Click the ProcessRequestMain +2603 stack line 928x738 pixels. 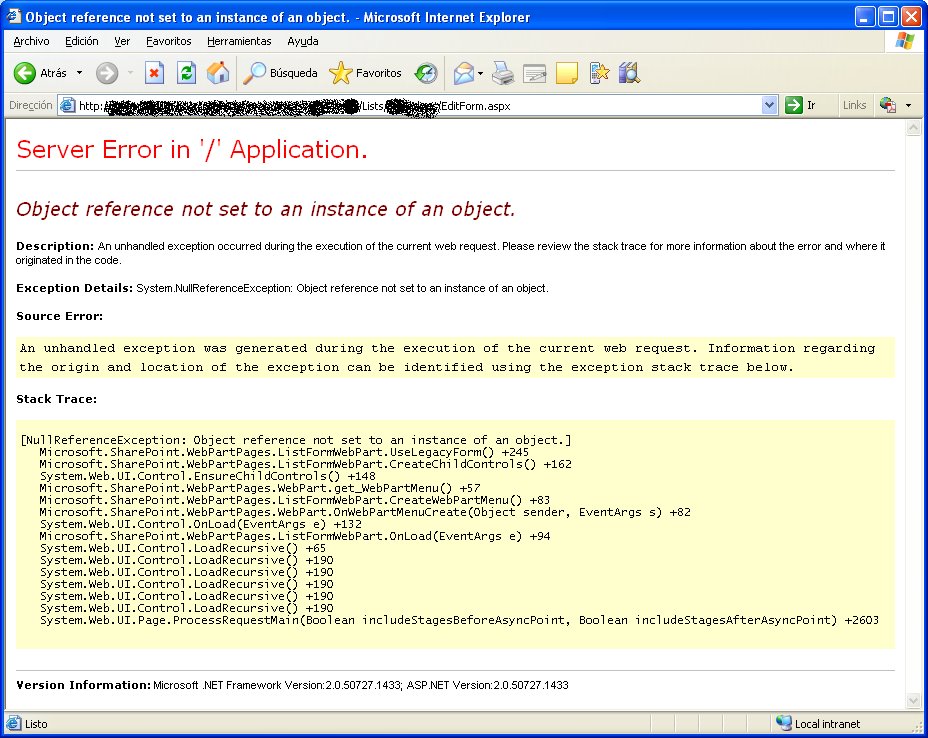point(459,620)
